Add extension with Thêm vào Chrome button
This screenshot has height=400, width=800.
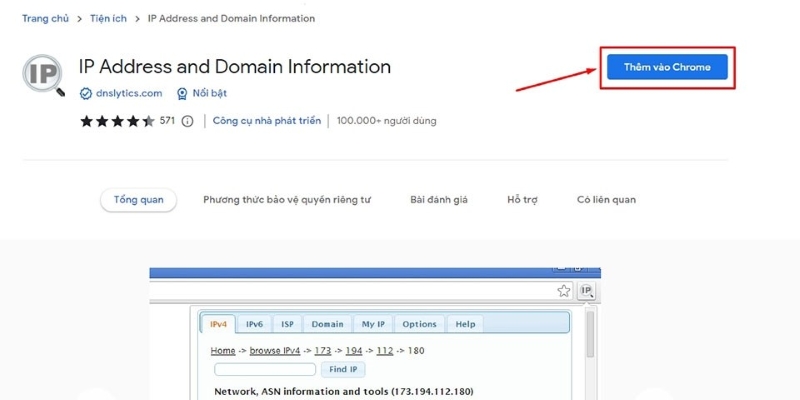click(x=667, y=67)
